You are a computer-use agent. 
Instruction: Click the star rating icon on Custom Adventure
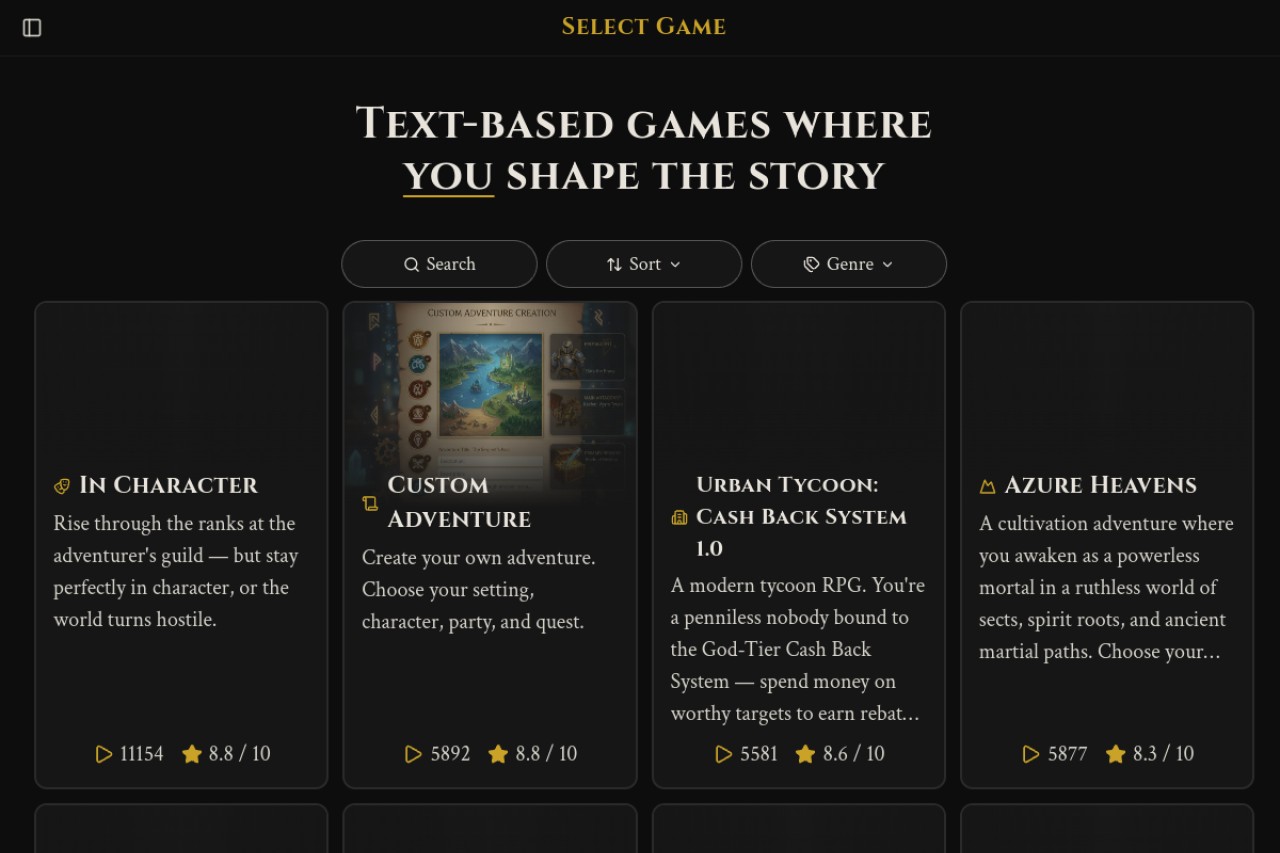coord(498,754)
